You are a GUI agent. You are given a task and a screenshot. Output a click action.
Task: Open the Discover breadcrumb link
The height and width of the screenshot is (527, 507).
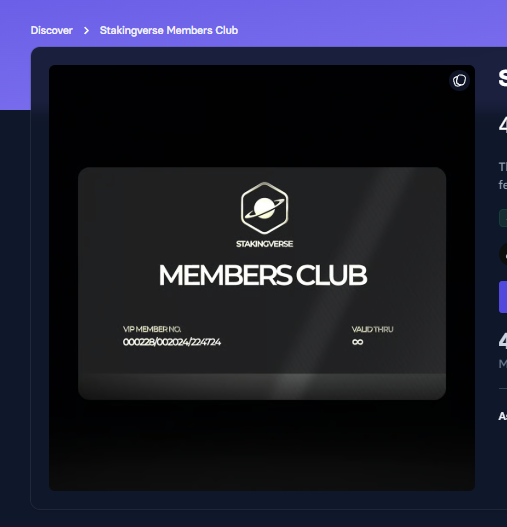(51, 31)
